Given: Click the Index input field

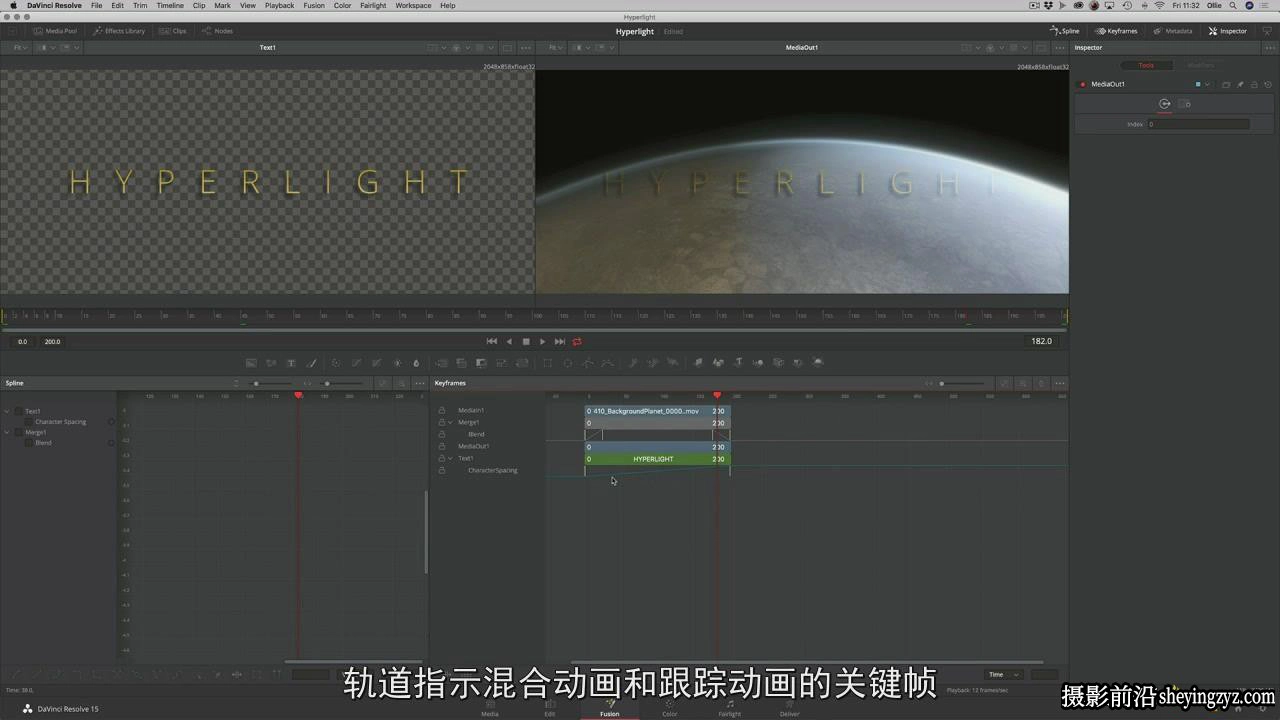Looking at the screenshot, I should (x=1198, y=124).
